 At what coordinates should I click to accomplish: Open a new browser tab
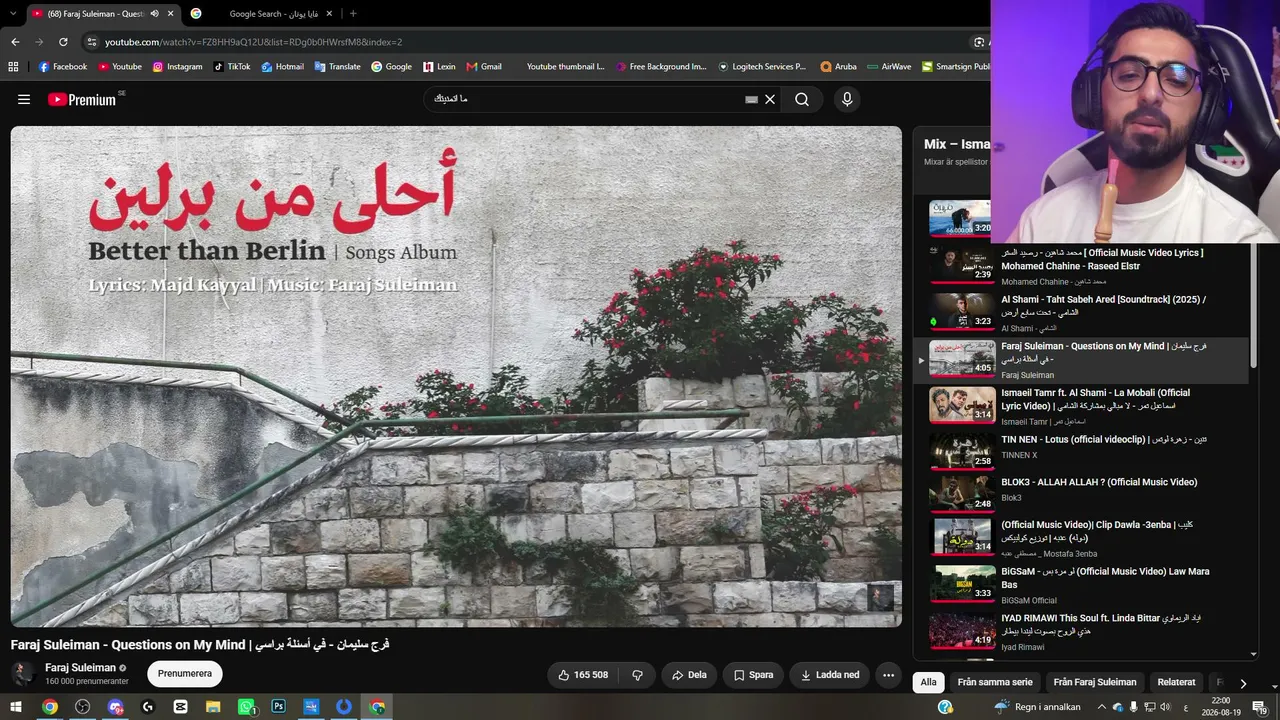pos(353,13)
